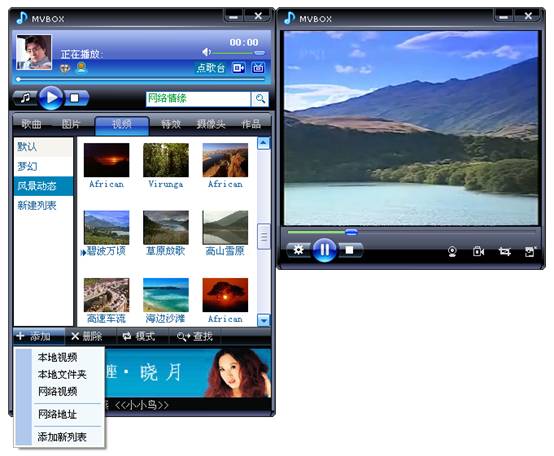The image size is (554, 456).
Task: Switch to the 摄像头 tab
Action: pyautogui.click(x=211, y=124)
